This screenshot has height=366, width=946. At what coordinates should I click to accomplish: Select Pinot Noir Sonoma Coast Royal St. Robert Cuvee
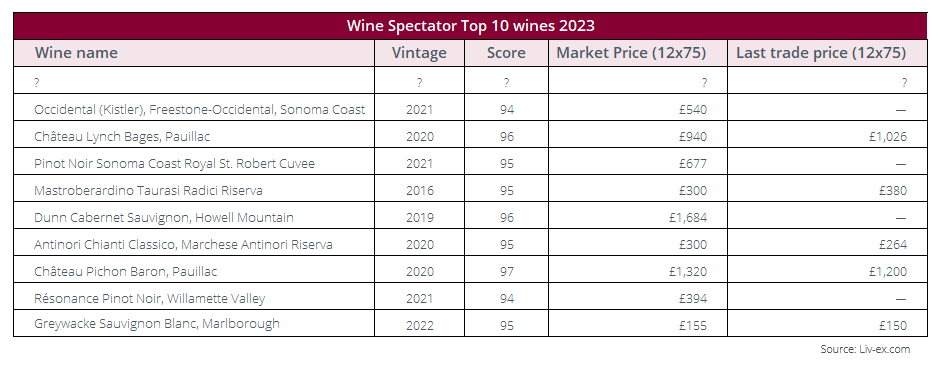(x=174, y=163)
